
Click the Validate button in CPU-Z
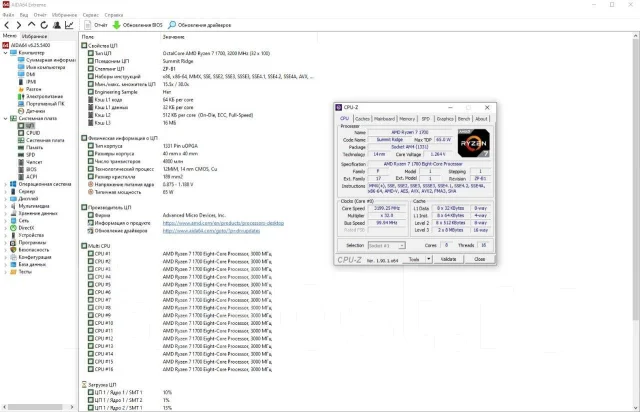point(448,259)
